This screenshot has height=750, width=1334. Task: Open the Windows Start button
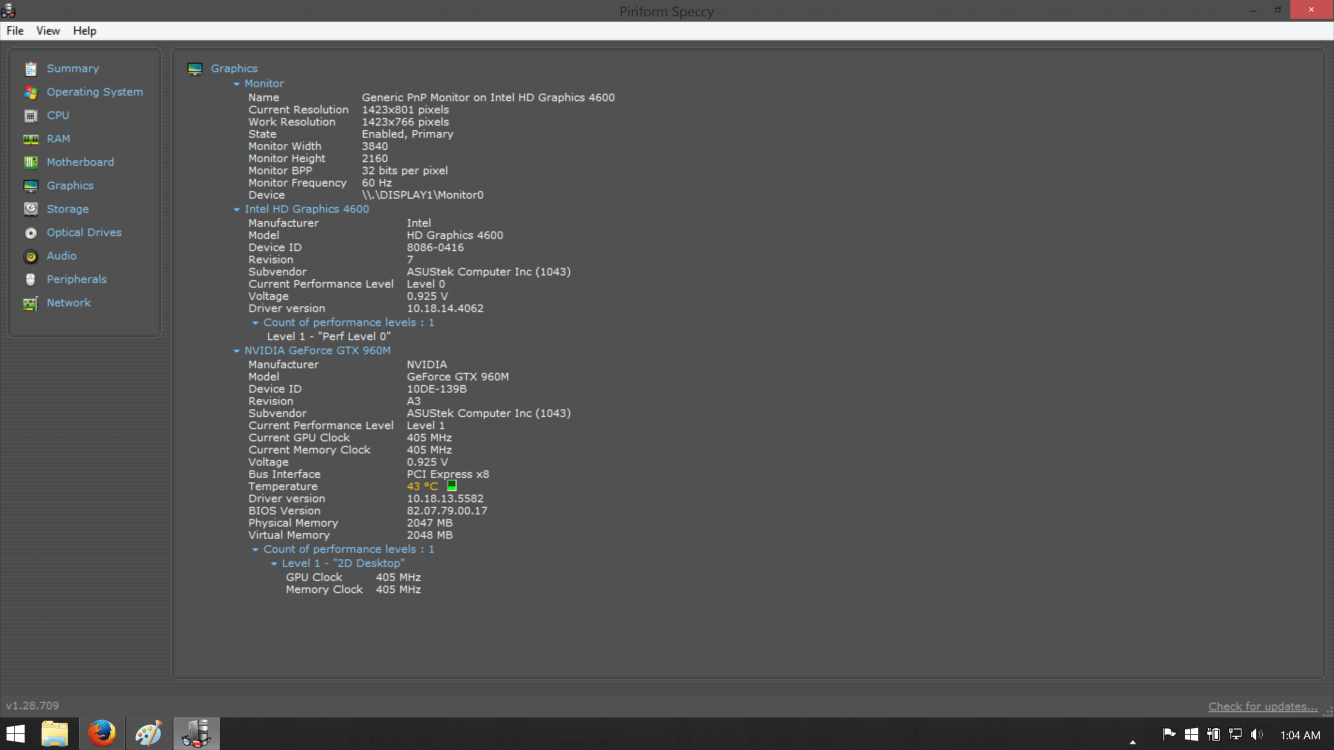click(16, 734)
